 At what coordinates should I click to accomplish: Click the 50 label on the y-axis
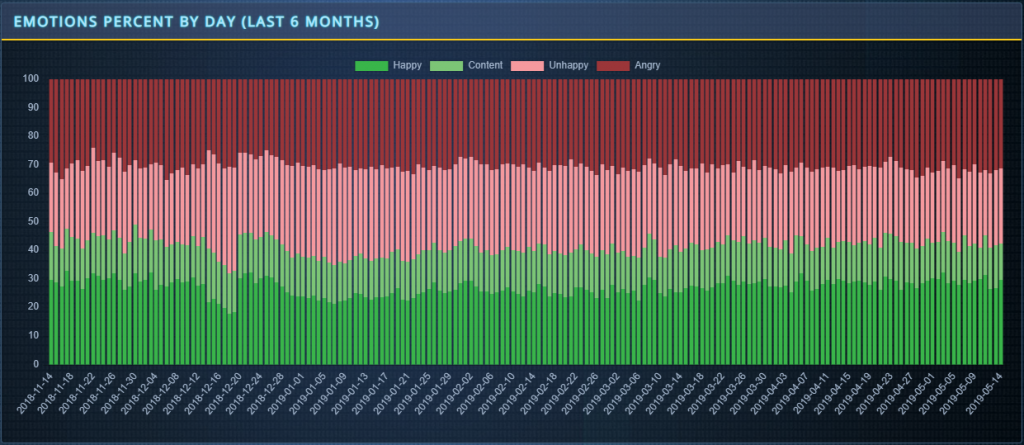(33, 221)
